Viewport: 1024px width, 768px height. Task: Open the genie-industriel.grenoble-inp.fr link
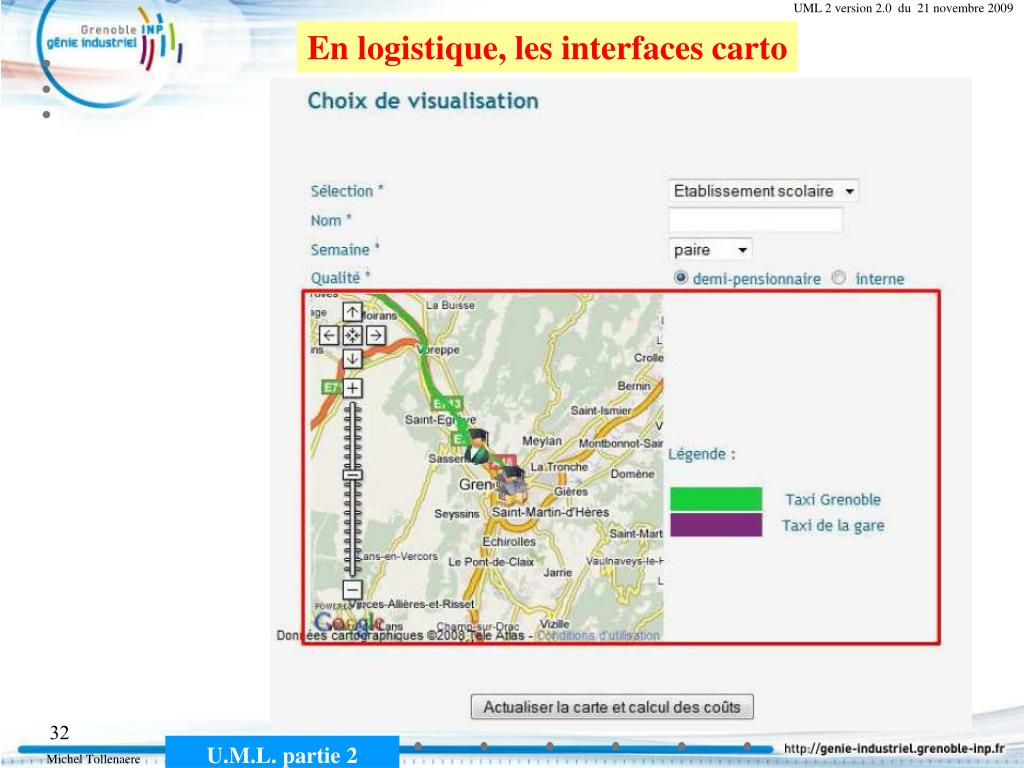click(x=894, y=748)
